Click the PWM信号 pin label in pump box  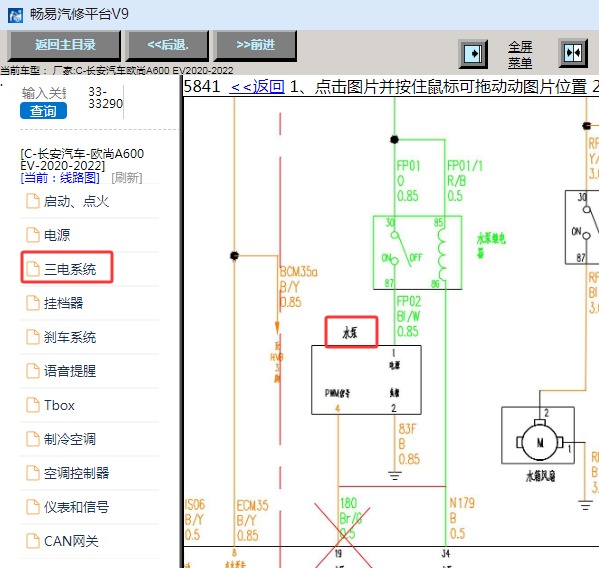click(x=337, y=393)
